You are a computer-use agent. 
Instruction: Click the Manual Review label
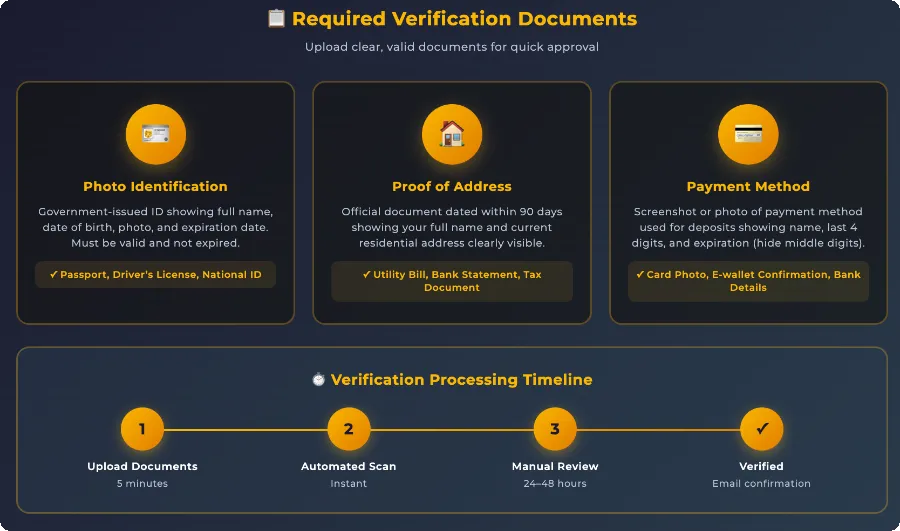click(x=555, y=466)
